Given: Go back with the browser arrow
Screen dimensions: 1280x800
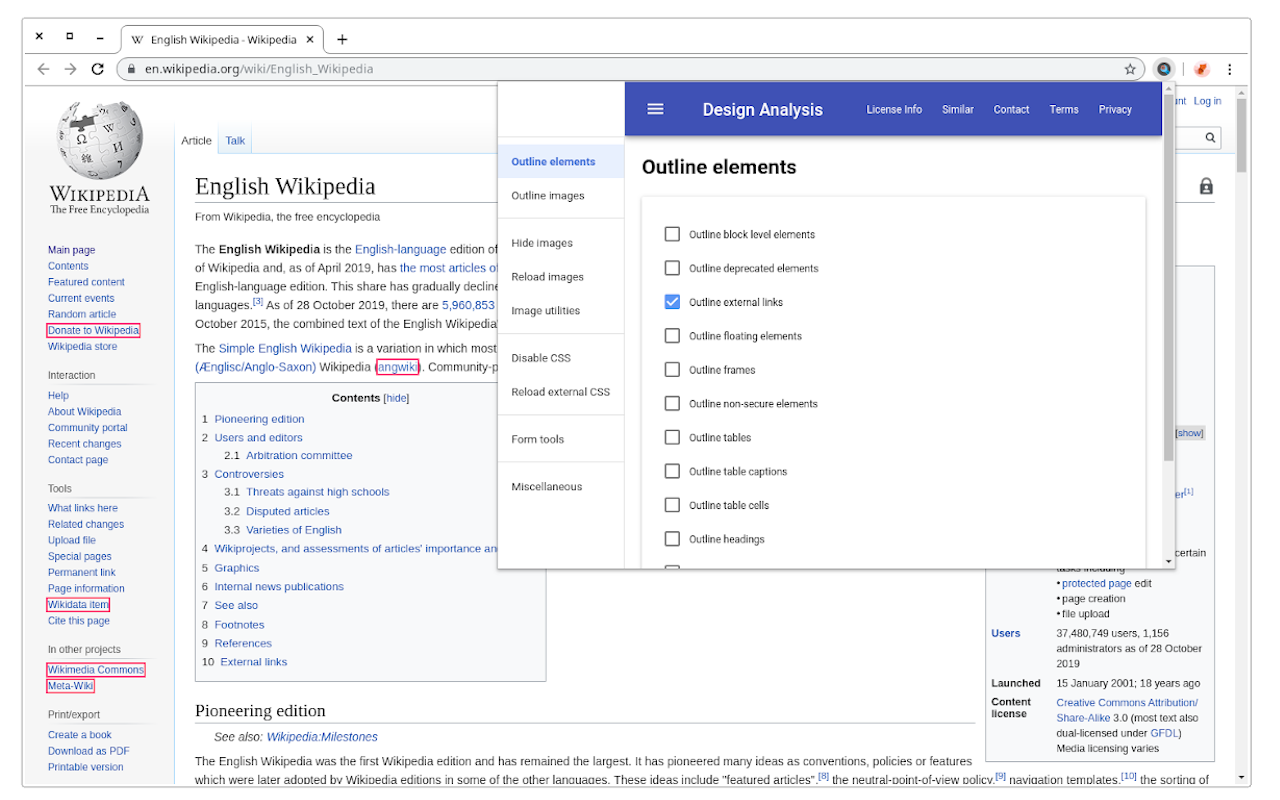Looking at the screenshot, I should pos(43,69).
